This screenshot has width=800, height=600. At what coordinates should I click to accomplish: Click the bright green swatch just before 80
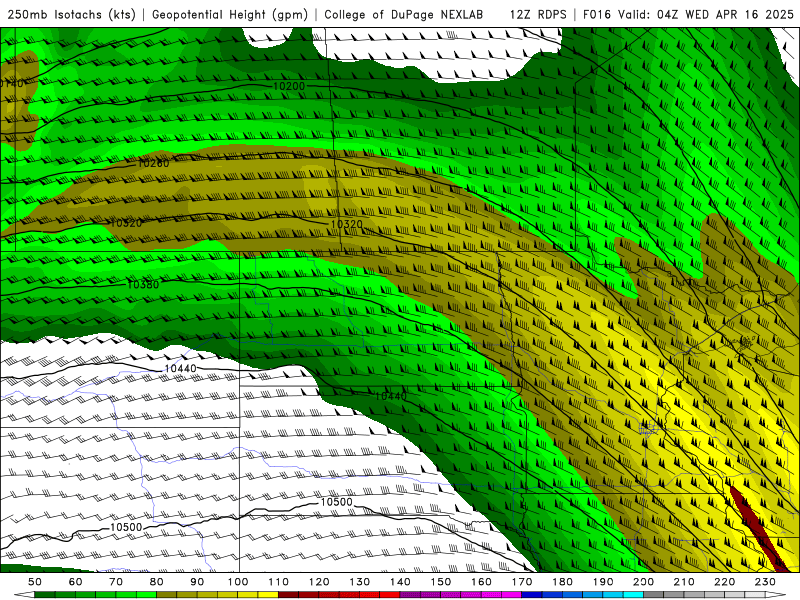tap(146, 595)
